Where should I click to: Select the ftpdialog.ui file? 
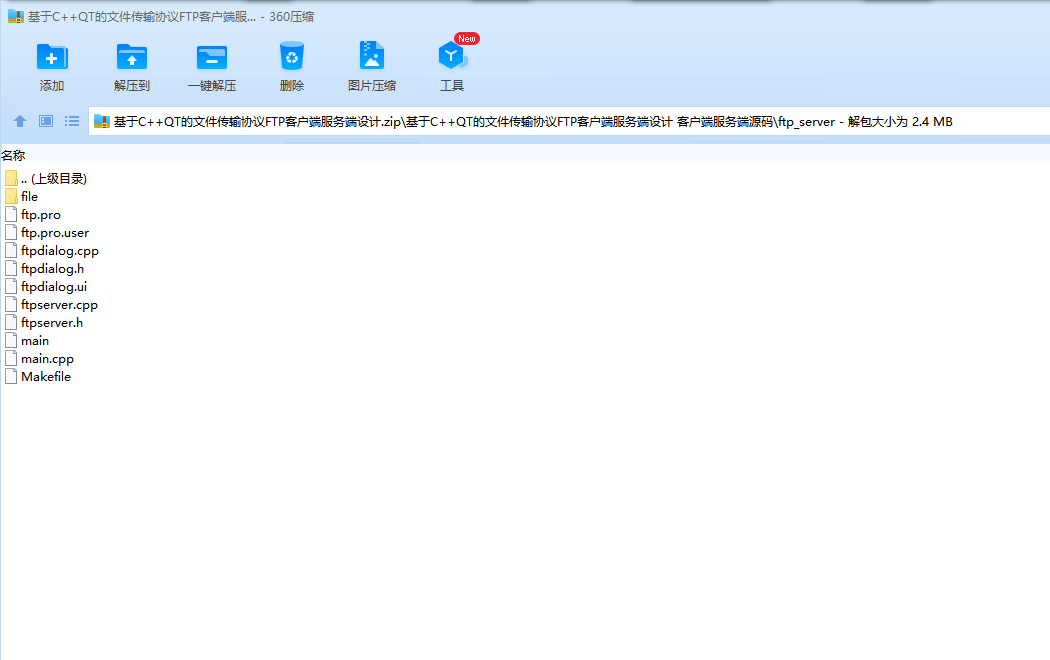click(x=54, y=287)
